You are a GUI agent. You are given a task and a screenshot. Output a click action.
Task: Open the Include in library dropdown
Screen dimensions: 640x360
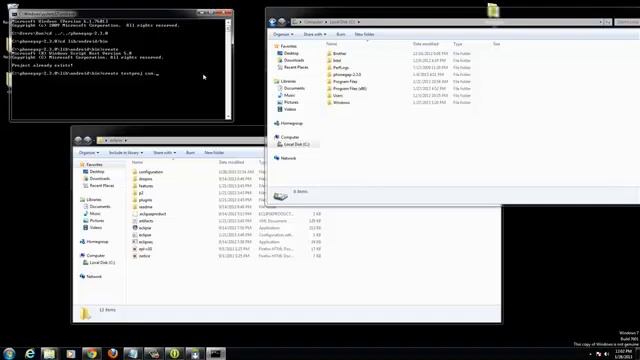[x=126, y=153]
